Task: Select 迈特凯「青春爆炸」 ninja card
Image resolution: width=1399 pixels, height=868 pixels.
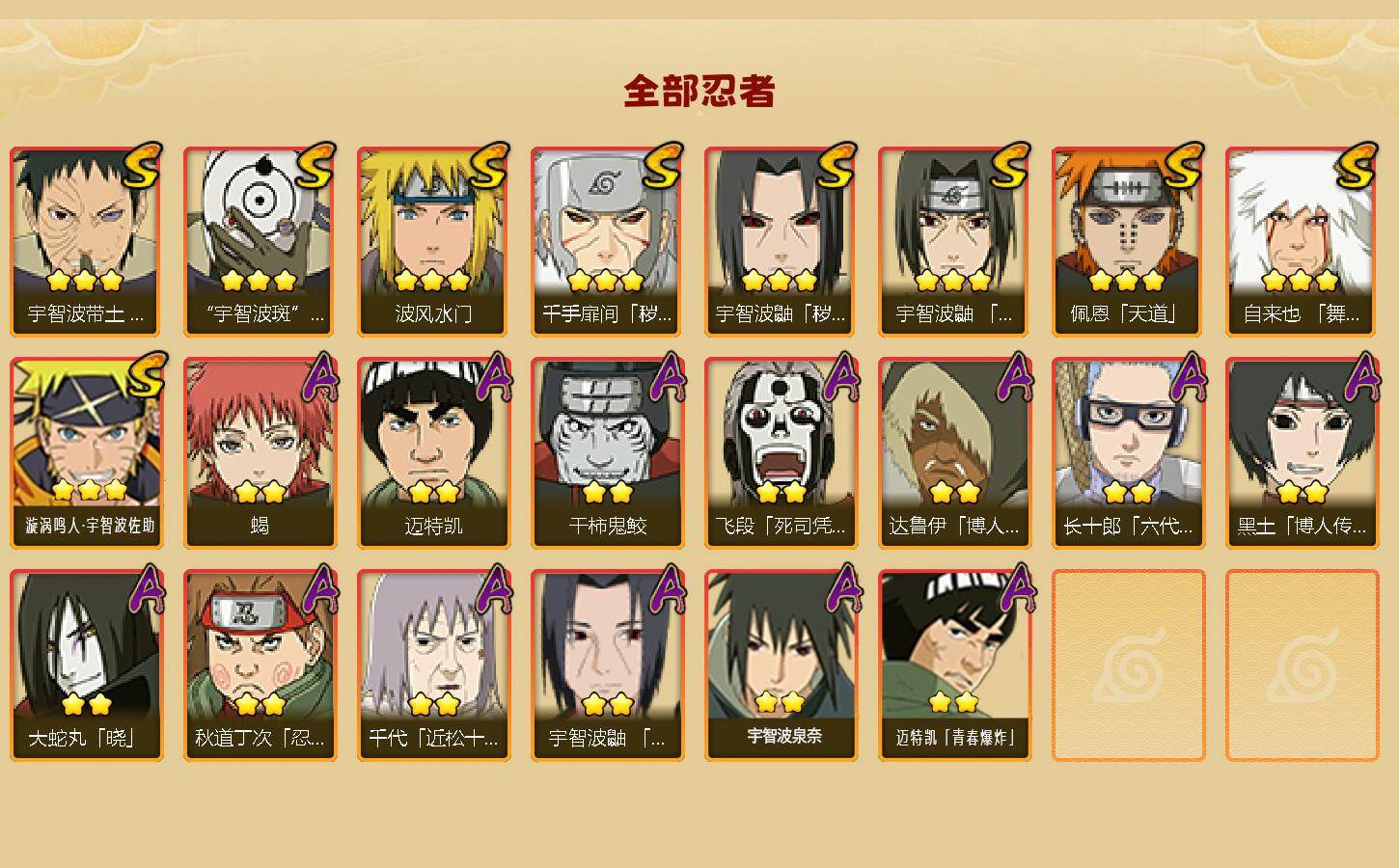Action: tap(954, 665)
